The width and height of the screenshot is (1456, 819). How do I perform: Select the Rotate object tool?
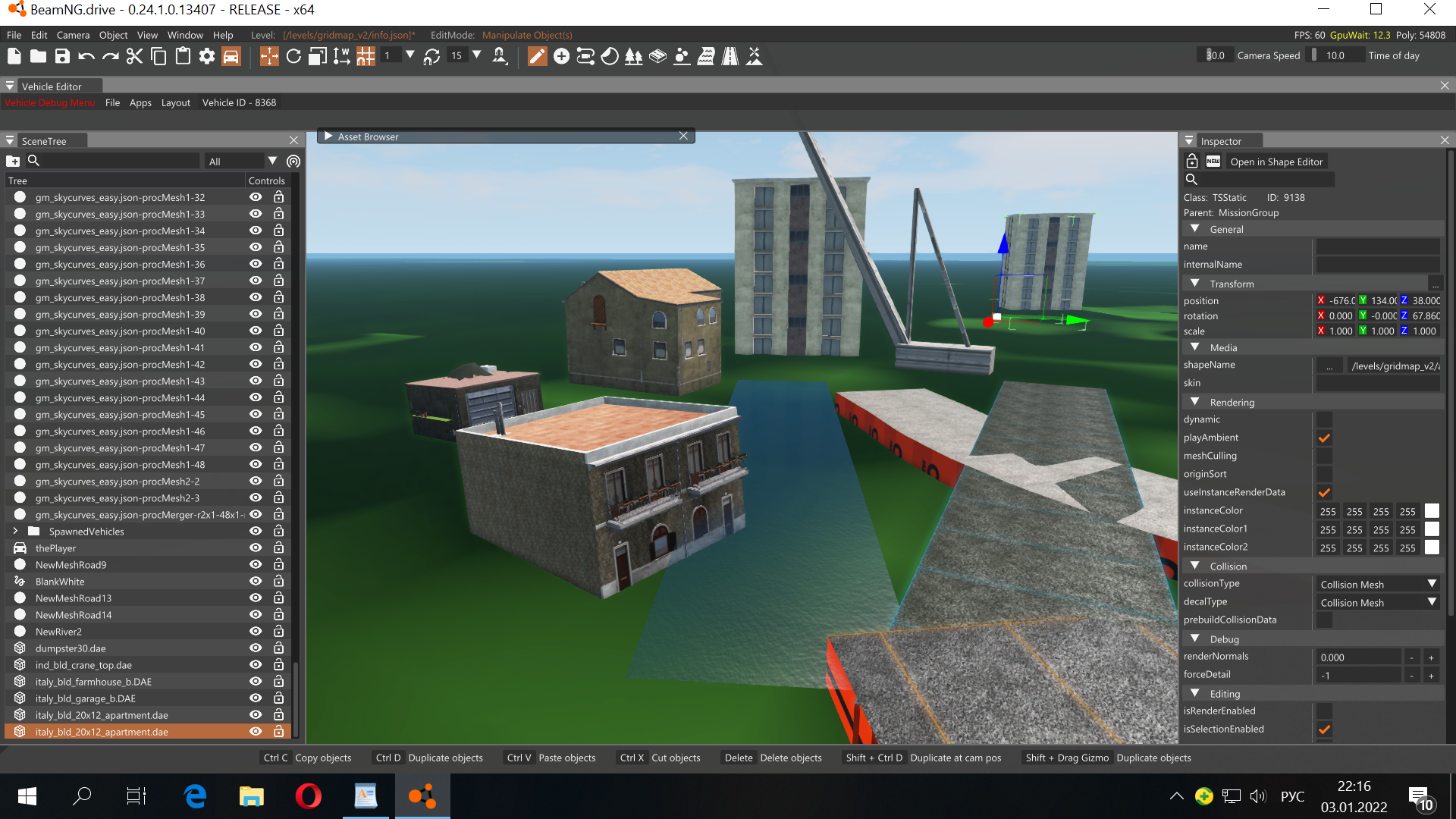point(293,56)
